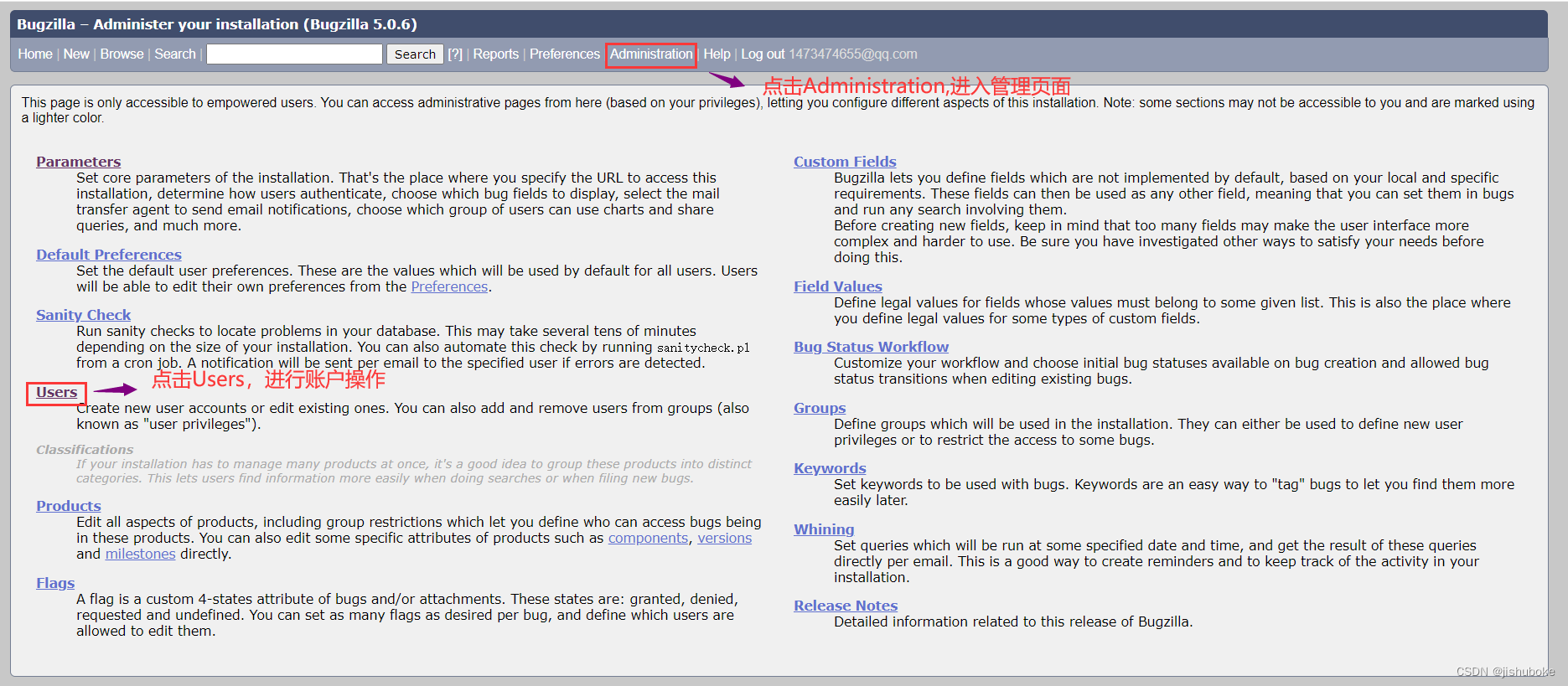The height and width of the screenshot is (686, 1568).
Task: Click the greyed-out Classifications heading
Action: tap(85, 450)
